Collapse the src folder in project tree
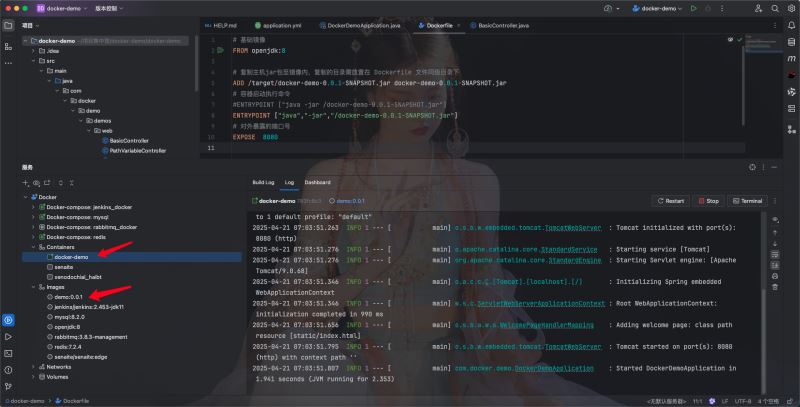The height and width of the screenshot is (407, 800). (x=34, y=61)
